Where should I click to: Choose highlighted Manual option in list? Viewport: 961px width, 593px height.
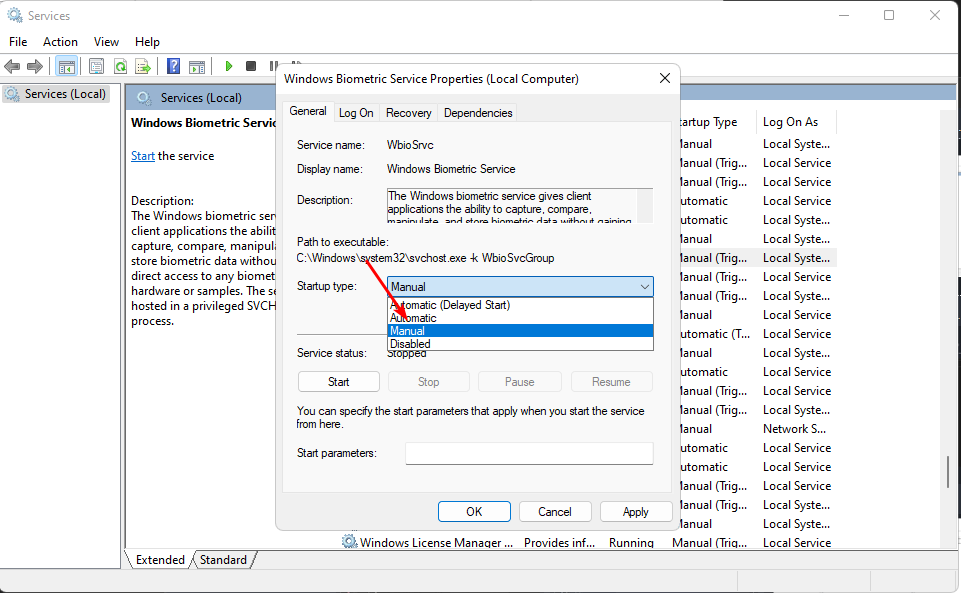[520, 331]
